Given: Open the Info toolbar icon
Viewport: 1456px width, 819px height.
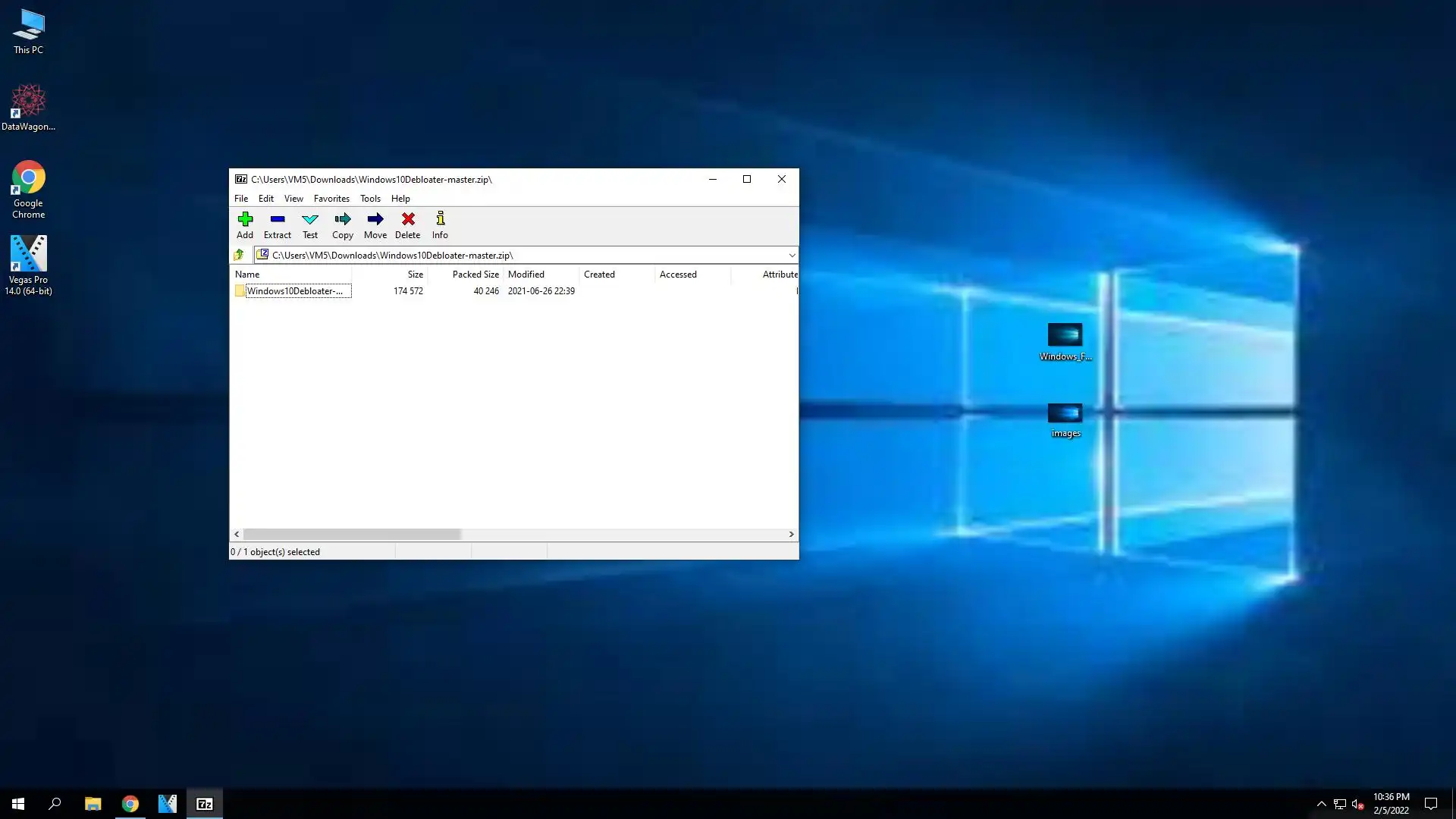Looking at the screenshot, I should [x=440, y=224].
